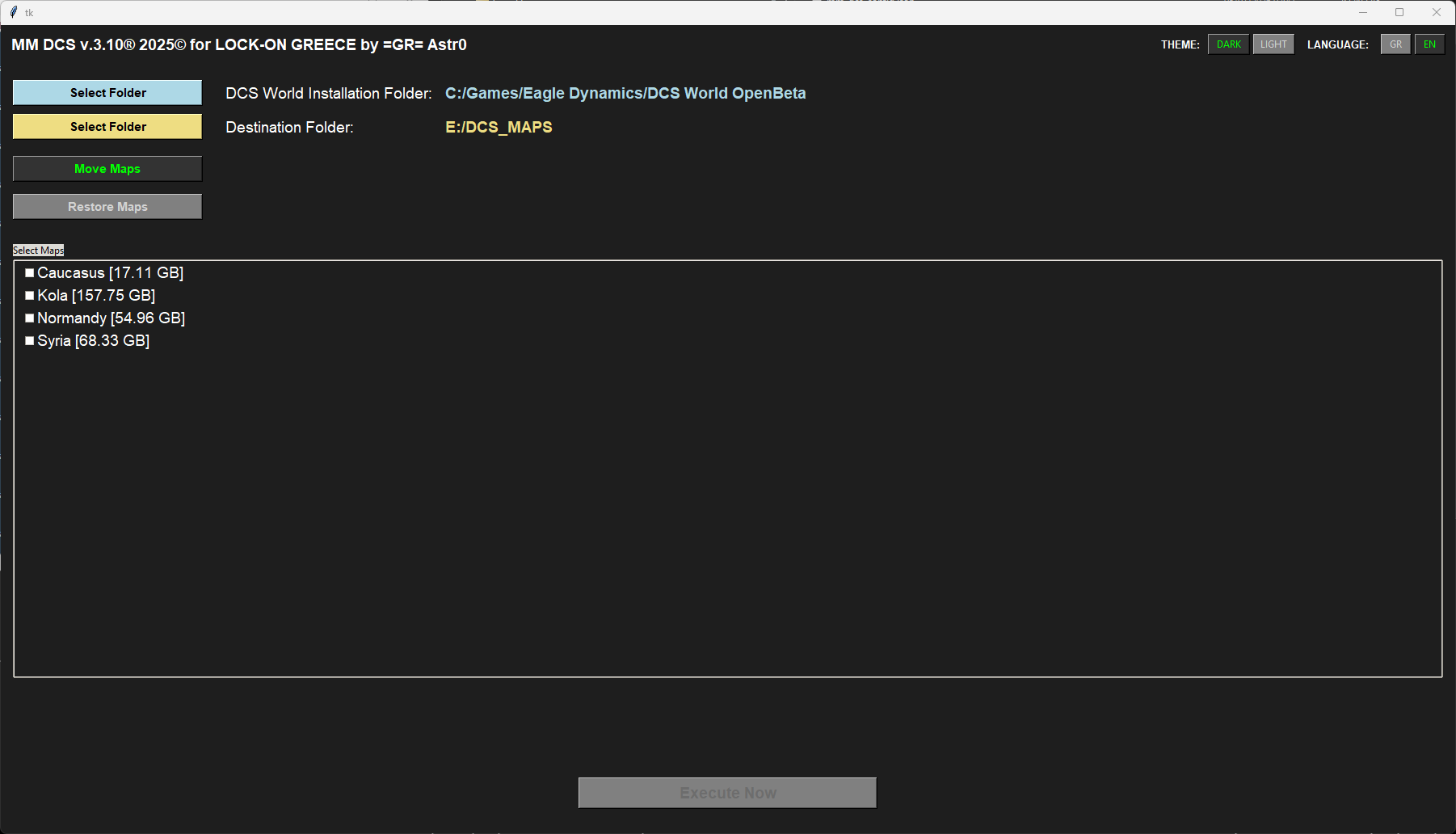
Task: Choose the Move Maps mode
Action: 107,169
